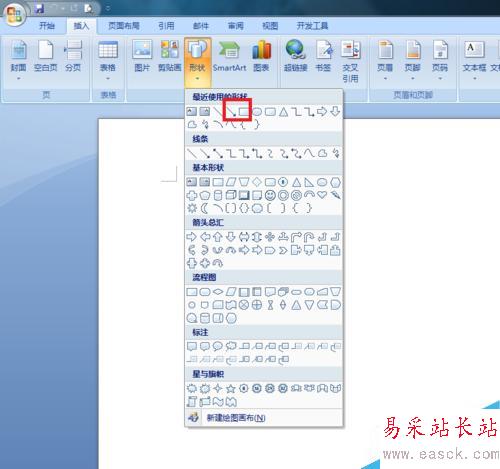This screenshot has width=500, height=469.
Task: Select the quad arrow in 箭头总汇
Action: [270, 237]
